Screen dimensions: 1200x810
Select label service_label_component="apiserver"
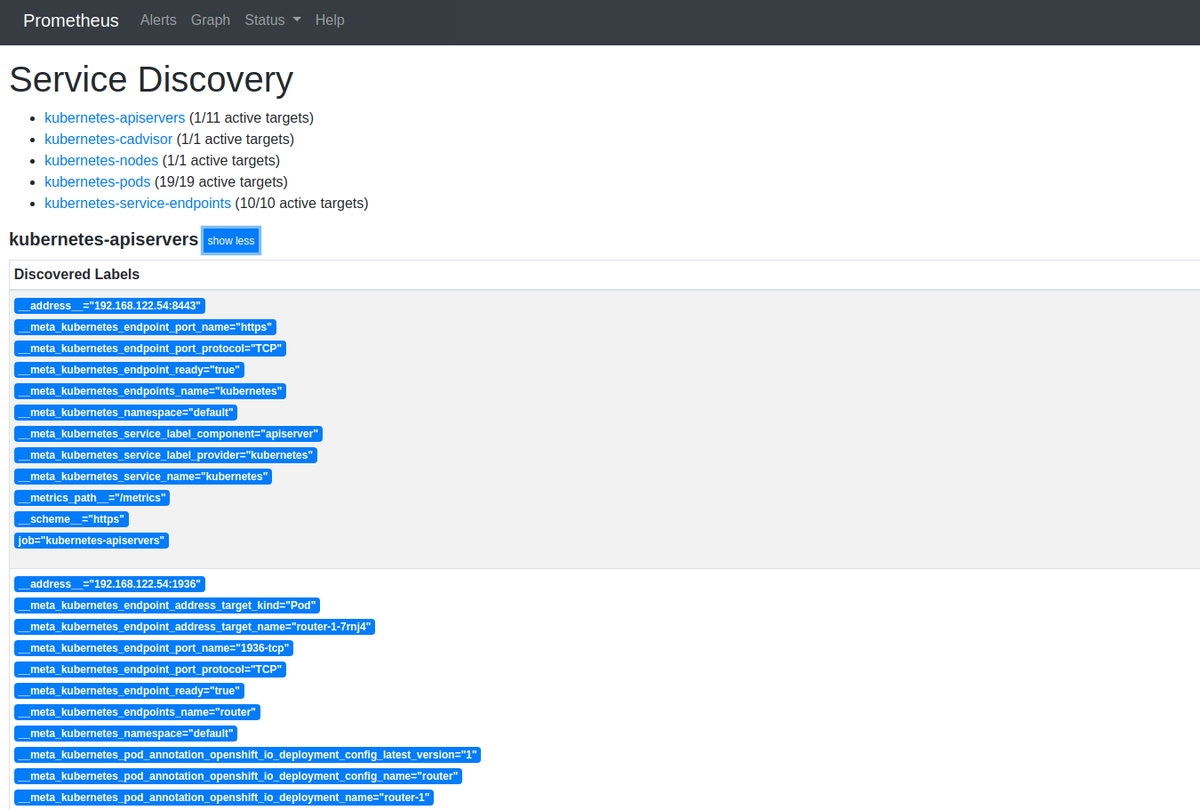(168, 434)
